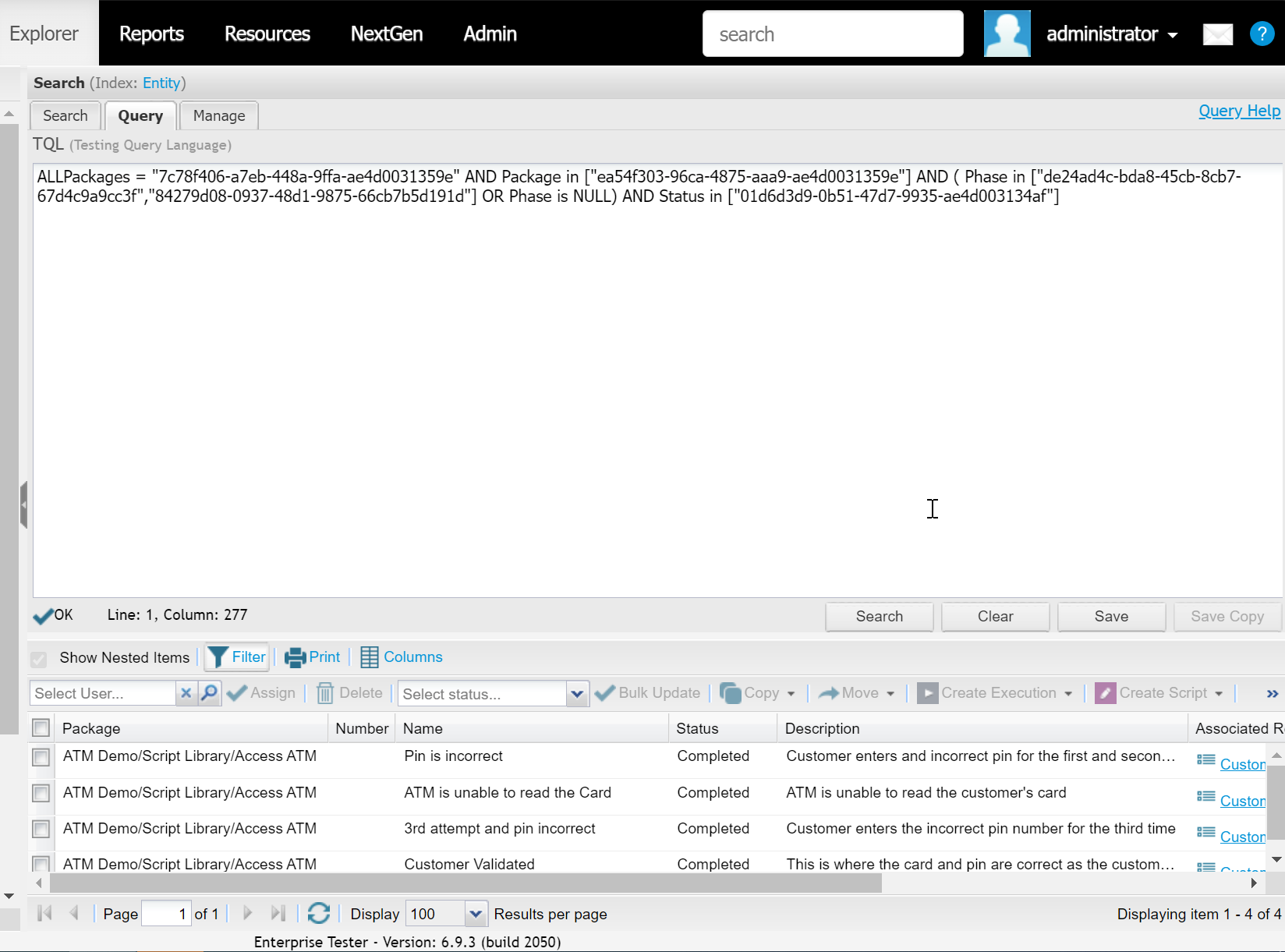Open the Columns grid icon
This screenshot has height=952, width=1285.
click(369, 657)
